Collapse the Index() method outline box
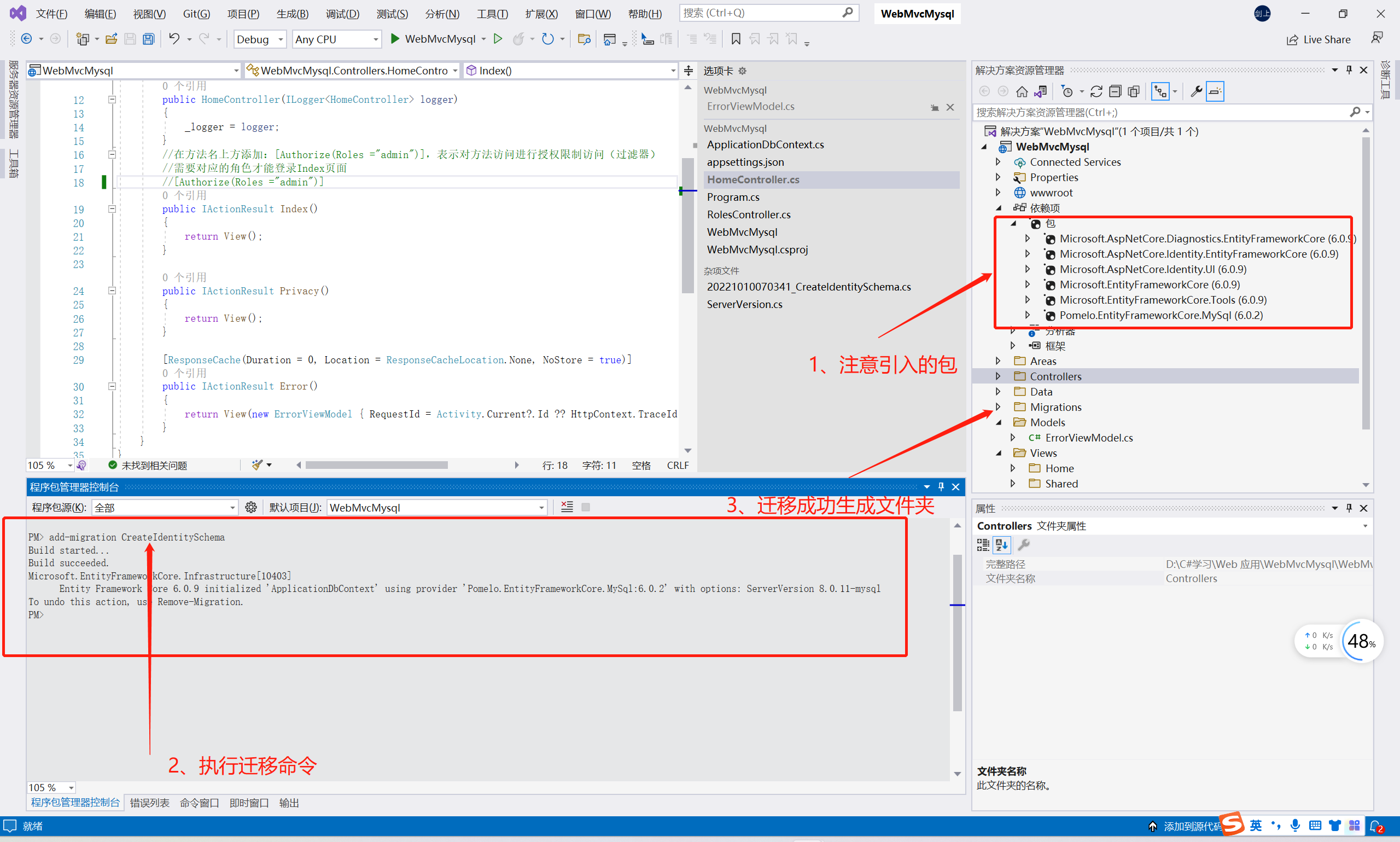This screenshot has width=1400, height=842. [112, 209]
